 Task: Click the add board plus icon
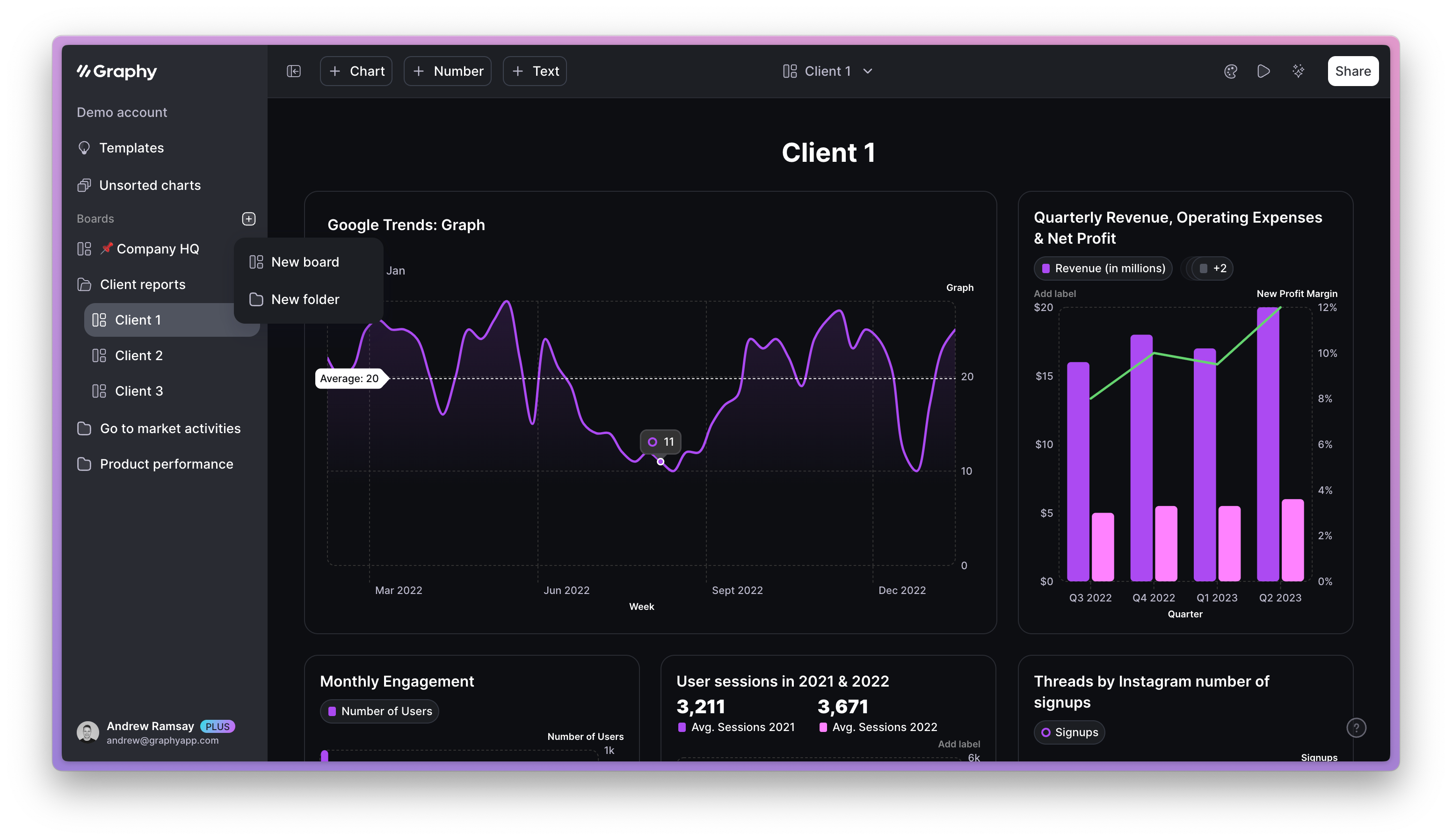click(248, 218)
